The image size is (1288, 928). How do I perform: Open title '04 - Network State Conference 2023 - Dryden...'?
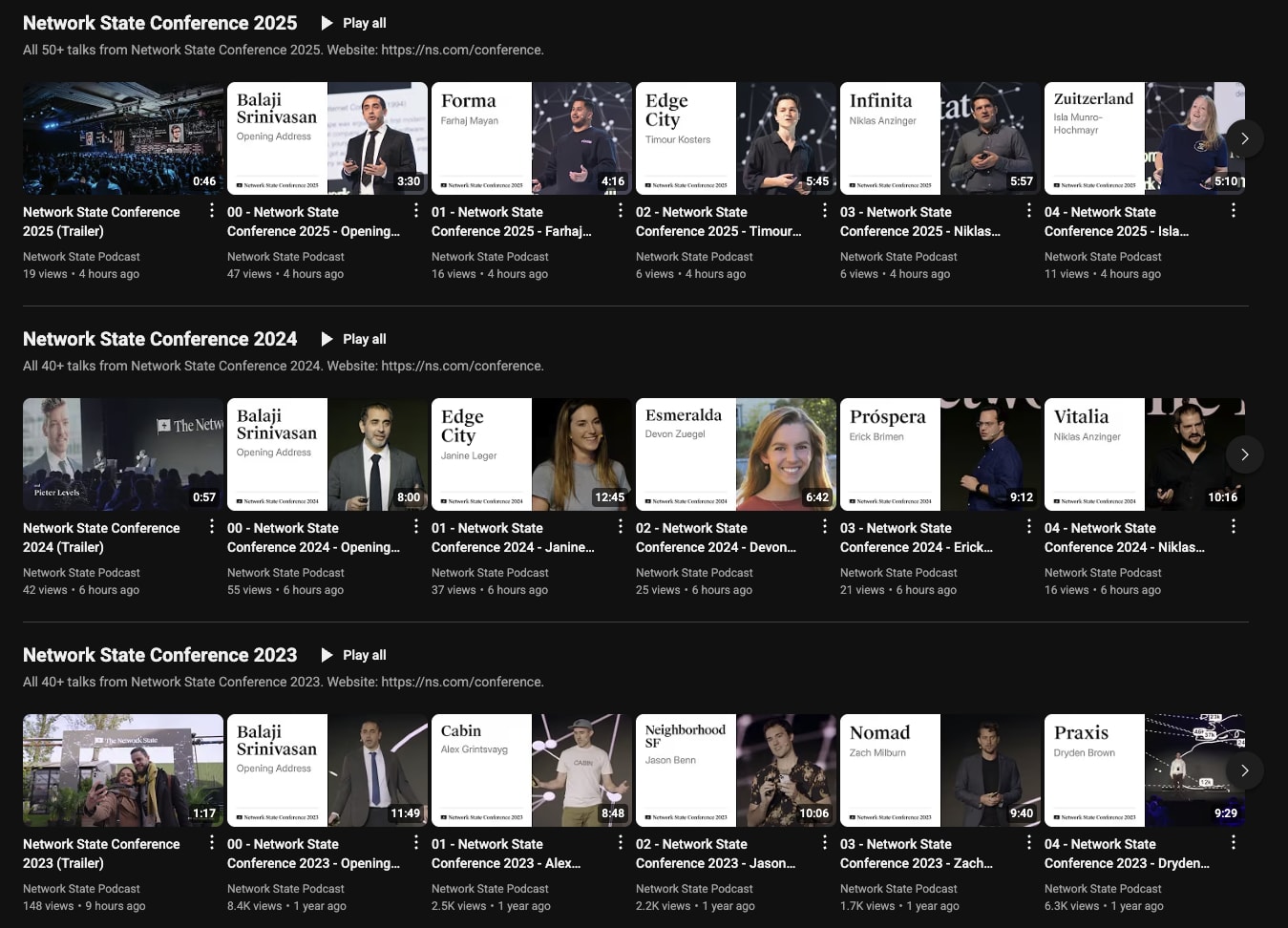[x=1127, y=854]
